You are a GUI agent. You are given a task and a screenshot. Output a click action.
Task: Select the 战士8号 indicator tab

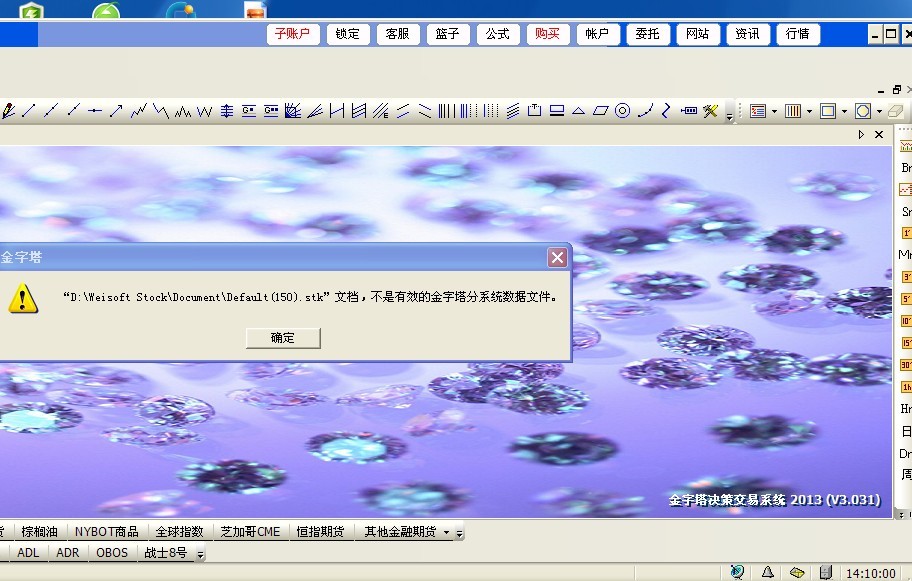(166, 553)
